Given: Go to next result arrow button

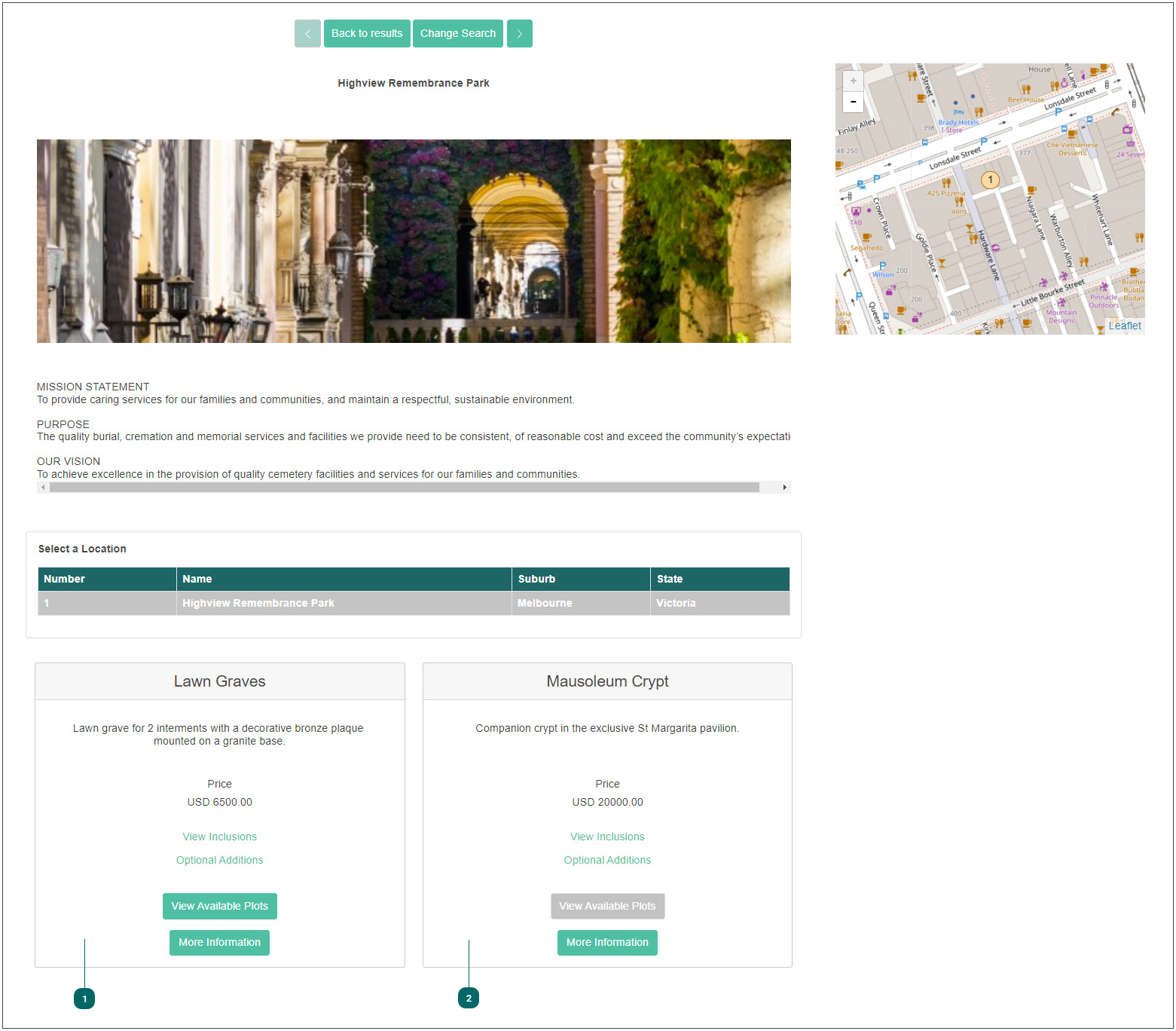Looking at the screenshot, I should coord(520,33).
